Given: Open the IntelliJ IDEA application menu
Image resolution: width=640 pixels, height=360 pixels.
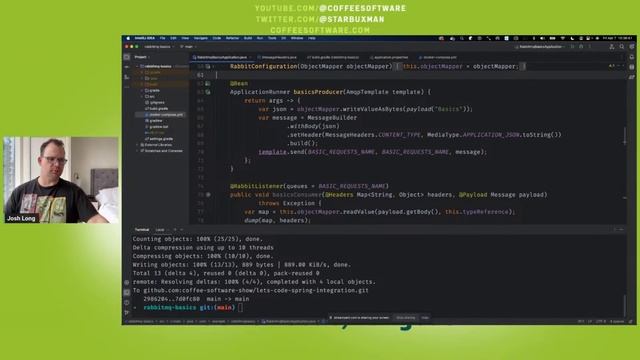Looking at the screenshot, I should click(144, 38).
